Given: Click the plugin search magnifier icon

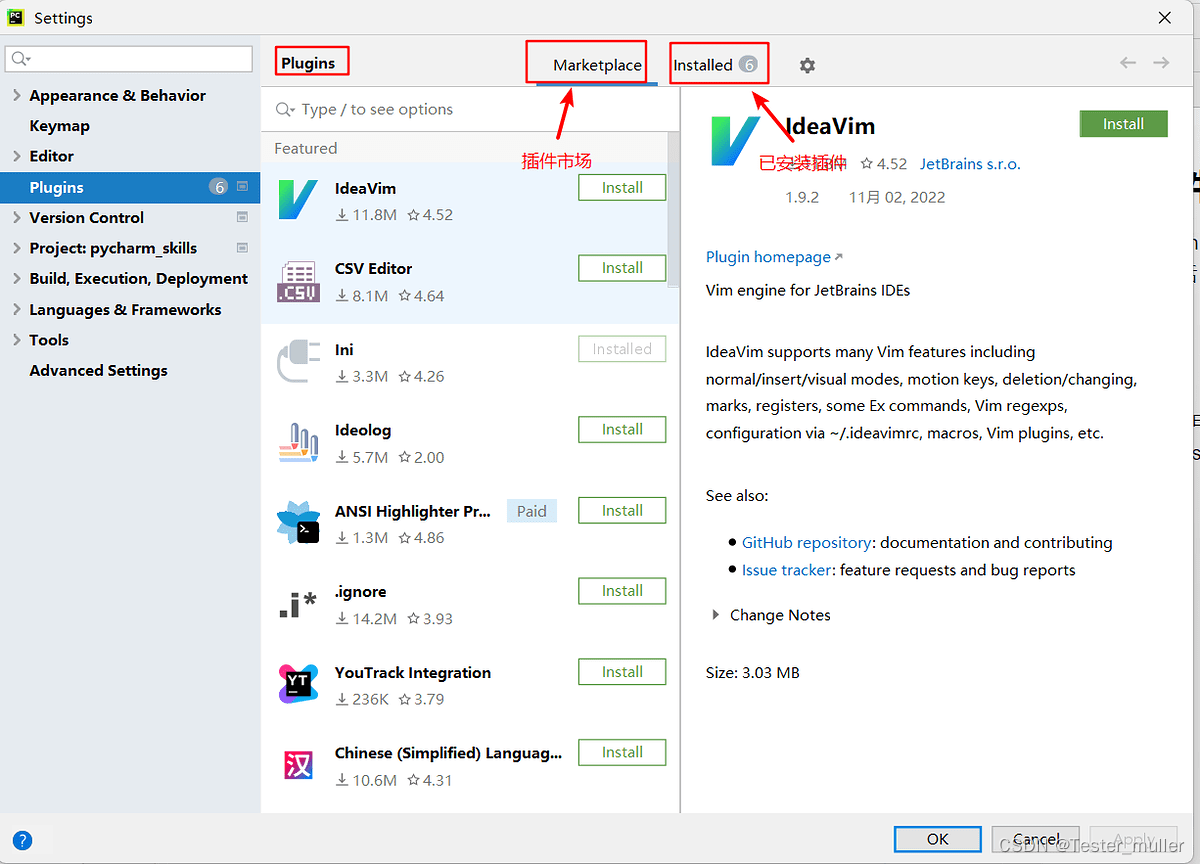Looking at the screenshot, I should (x=286, y=109).
